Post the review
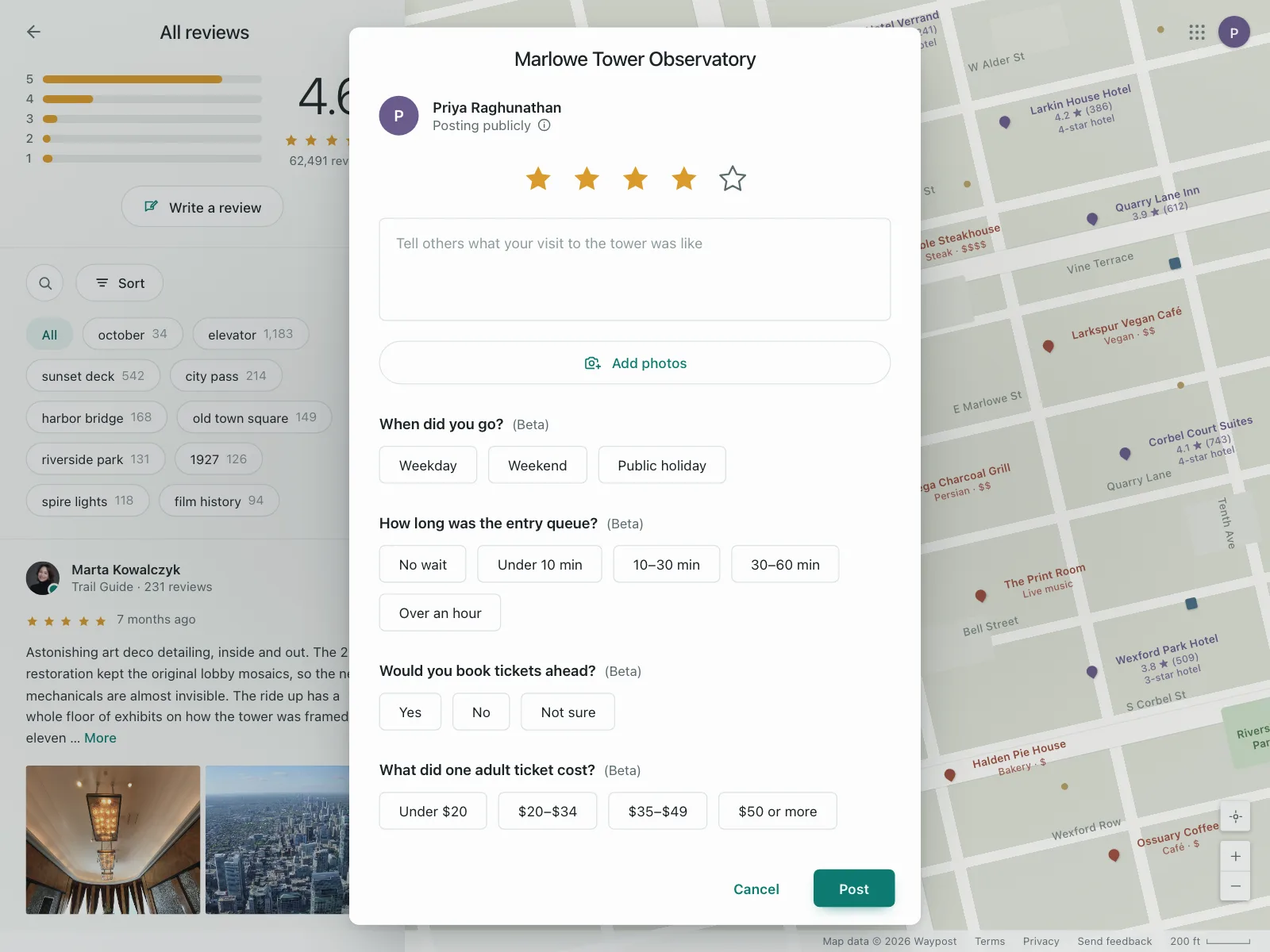 coord(854,889)
